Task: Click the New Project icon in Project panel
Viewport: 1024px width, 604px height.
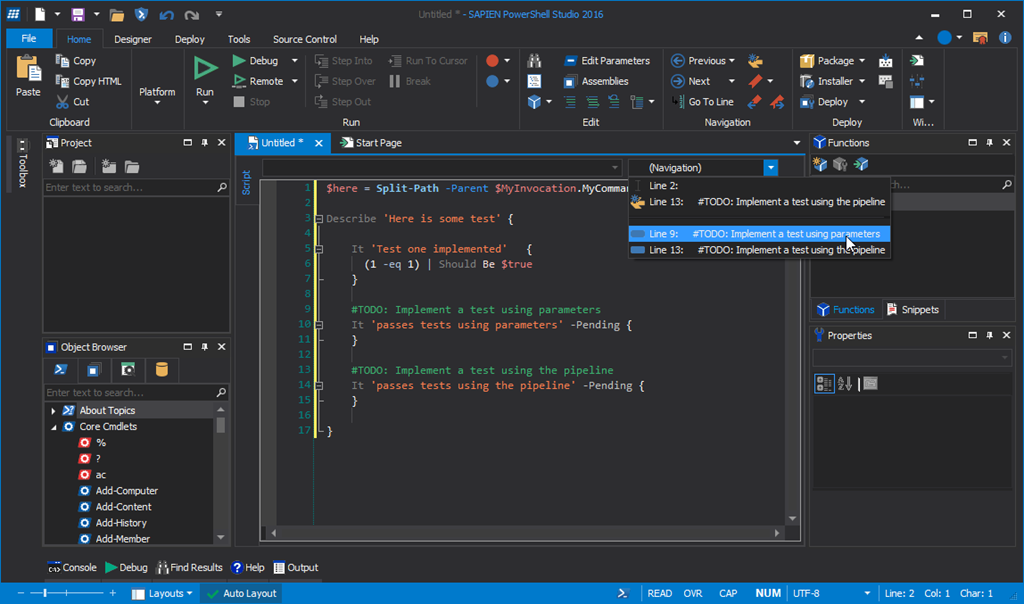Action: tap(56, 167)
